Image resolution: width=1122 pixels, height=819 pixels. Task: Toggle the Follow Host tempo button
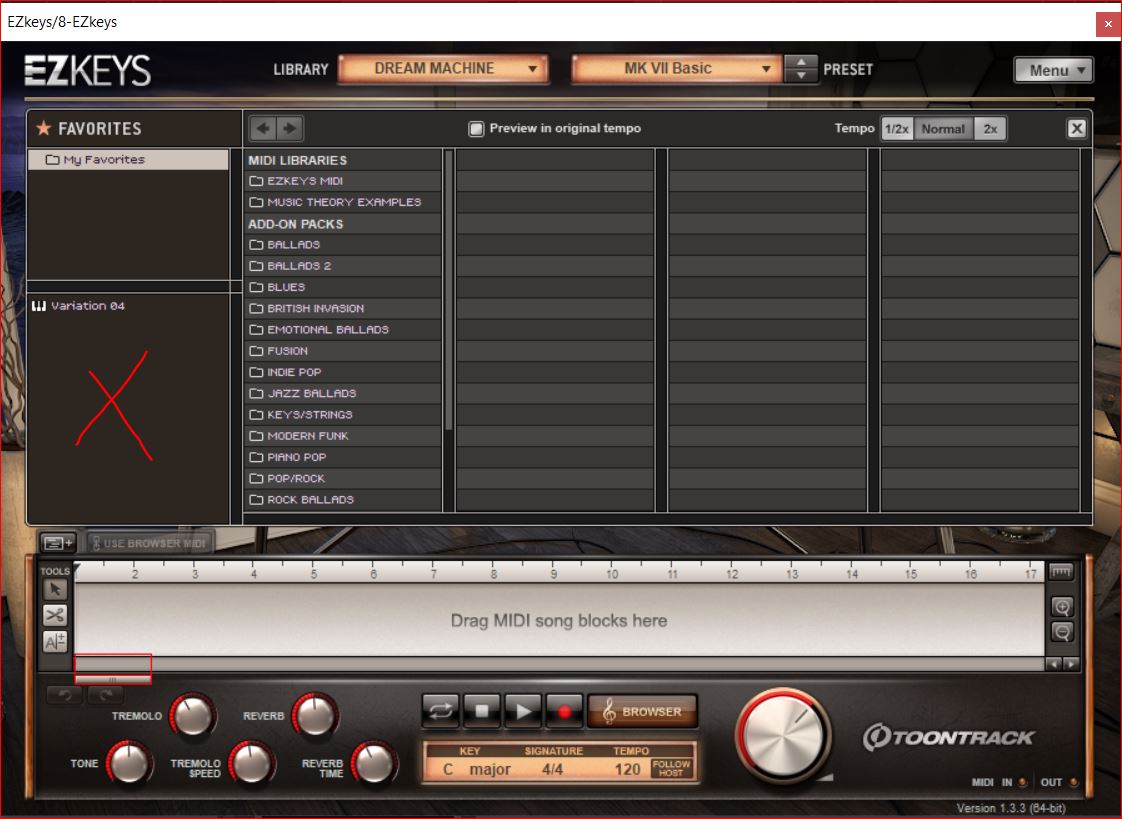click(x=671, y=768)
